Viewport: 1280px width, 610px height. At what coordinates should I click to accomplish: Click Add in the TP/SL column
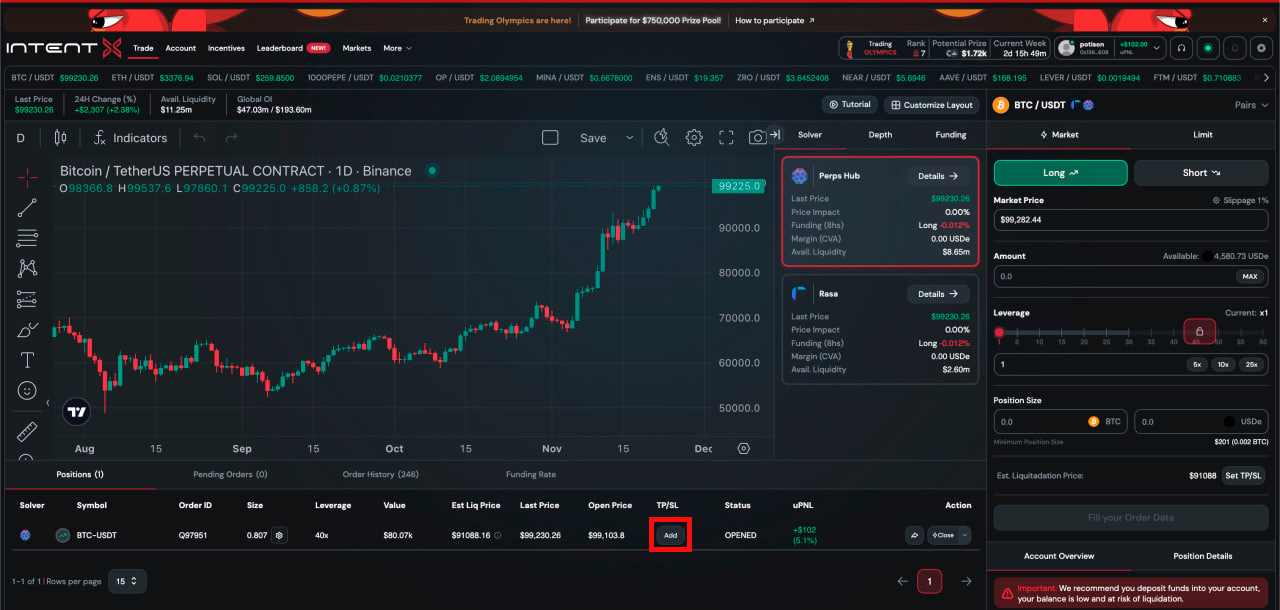coord(671,535)
